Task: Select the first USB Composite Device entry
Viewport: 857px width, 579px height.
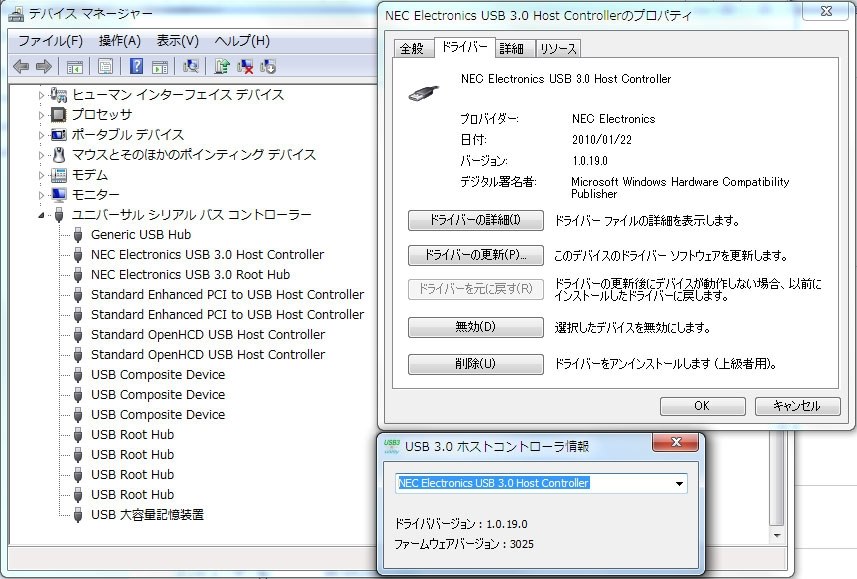Action: coord(158,375)
